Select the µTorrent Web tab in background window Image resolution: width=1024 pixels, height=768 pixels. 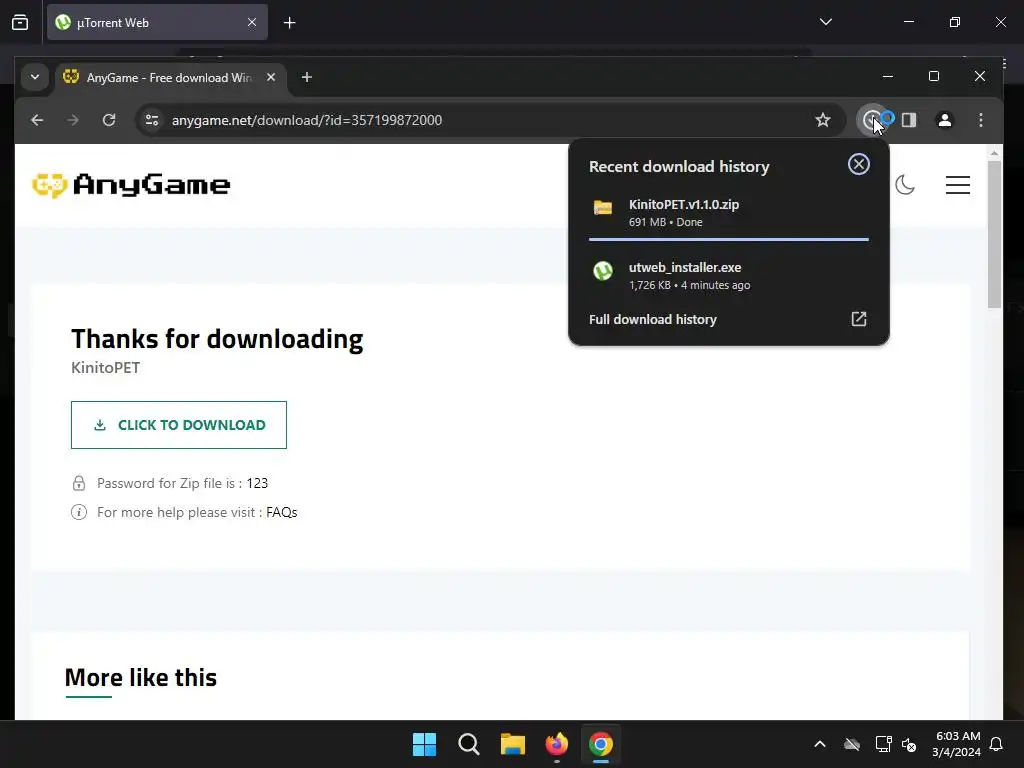pos(157,23)
